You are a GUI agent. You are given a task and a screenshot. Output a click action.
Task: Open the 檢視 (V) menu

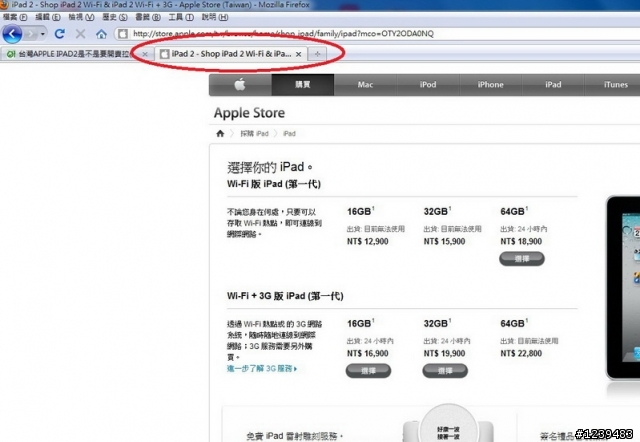[81, 17]
